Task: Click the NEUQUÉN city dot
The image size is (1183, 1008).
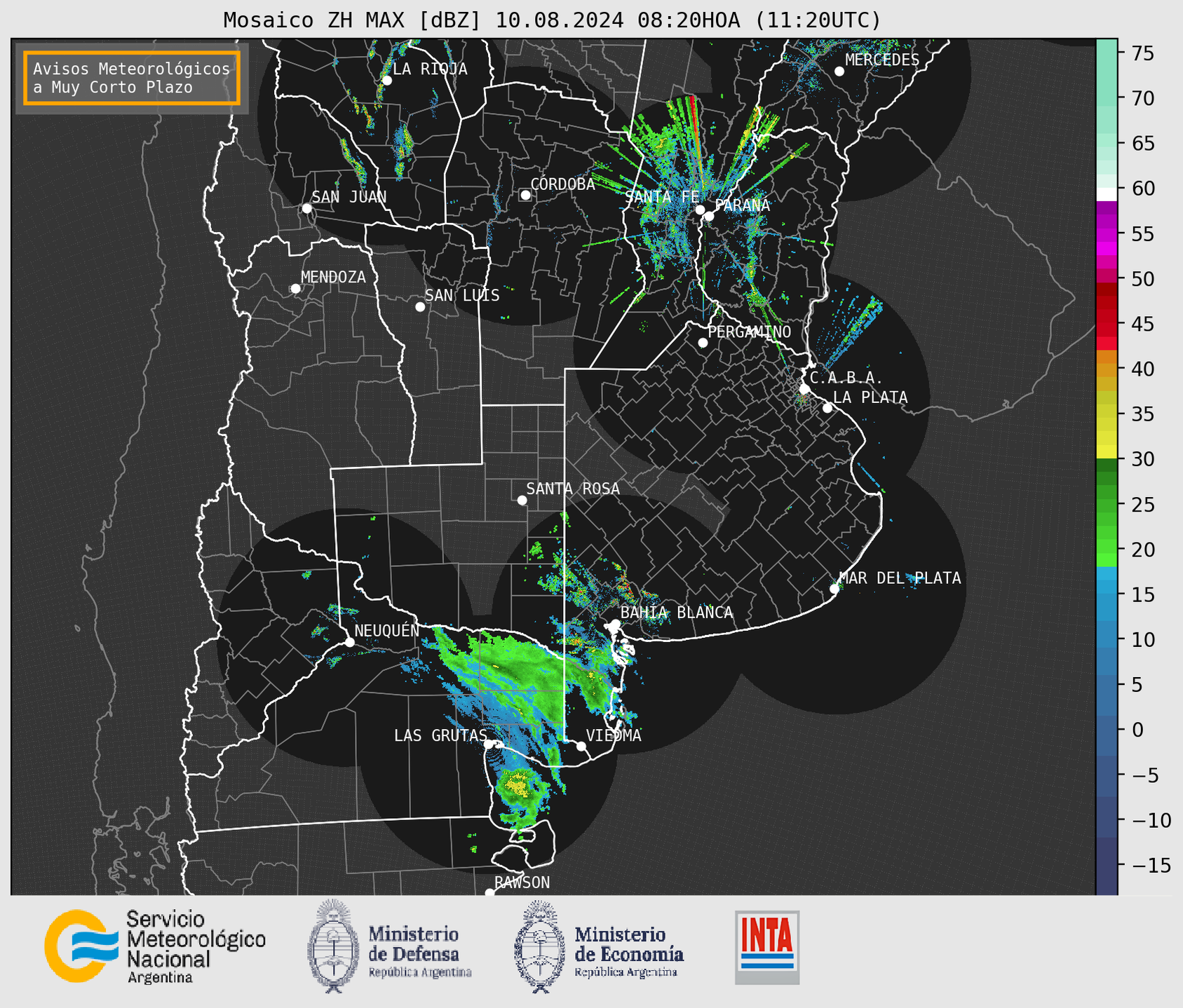Action: (349, 642)
